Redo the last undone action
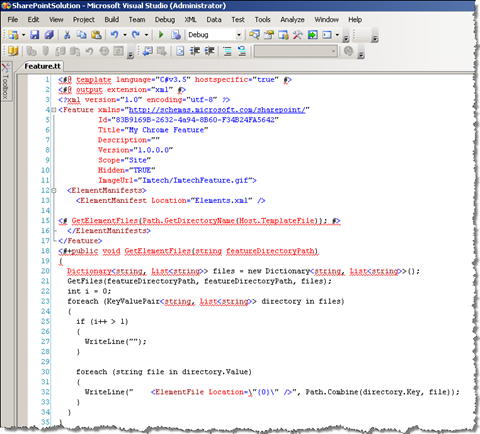 136,35
